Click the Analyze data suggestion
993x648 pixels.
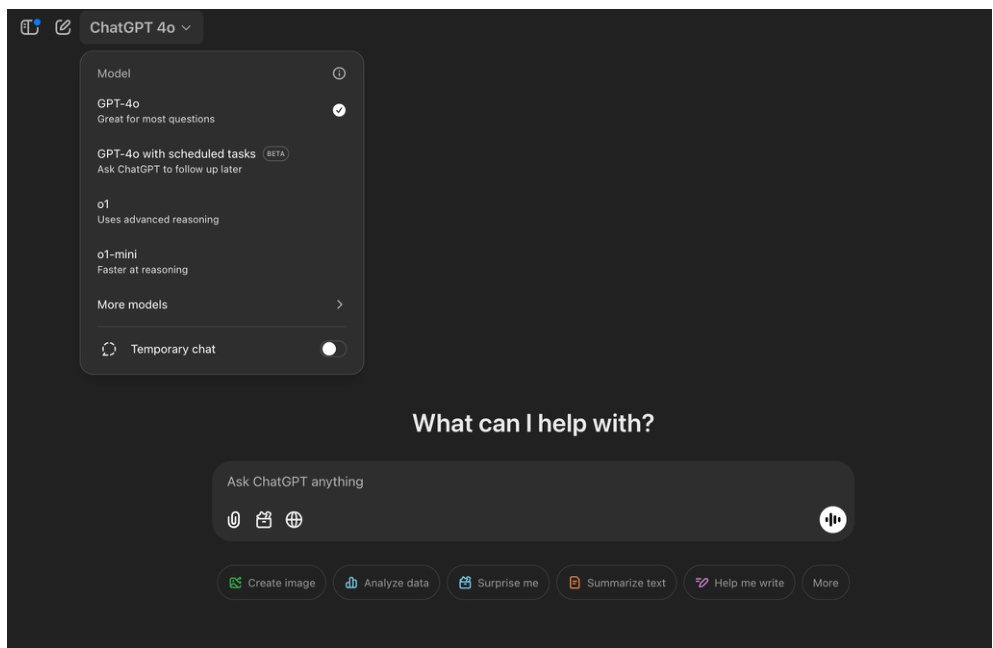point(386,583)
